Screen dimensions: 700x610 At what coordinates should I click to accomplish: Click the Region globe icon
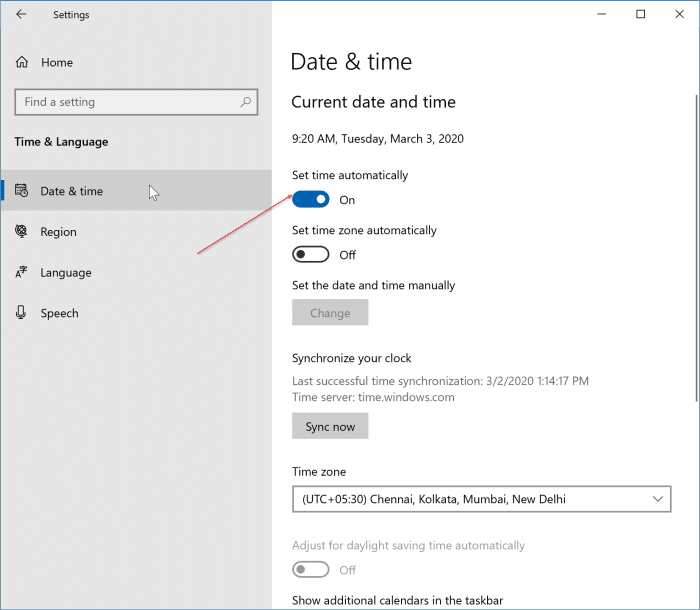click(21, 231)
